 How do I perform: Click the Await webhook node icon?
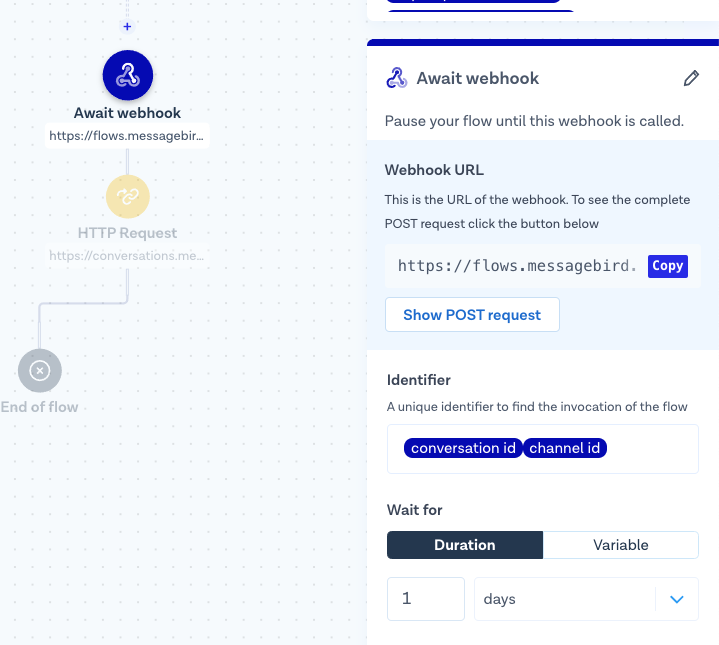(x=128, y=74)
